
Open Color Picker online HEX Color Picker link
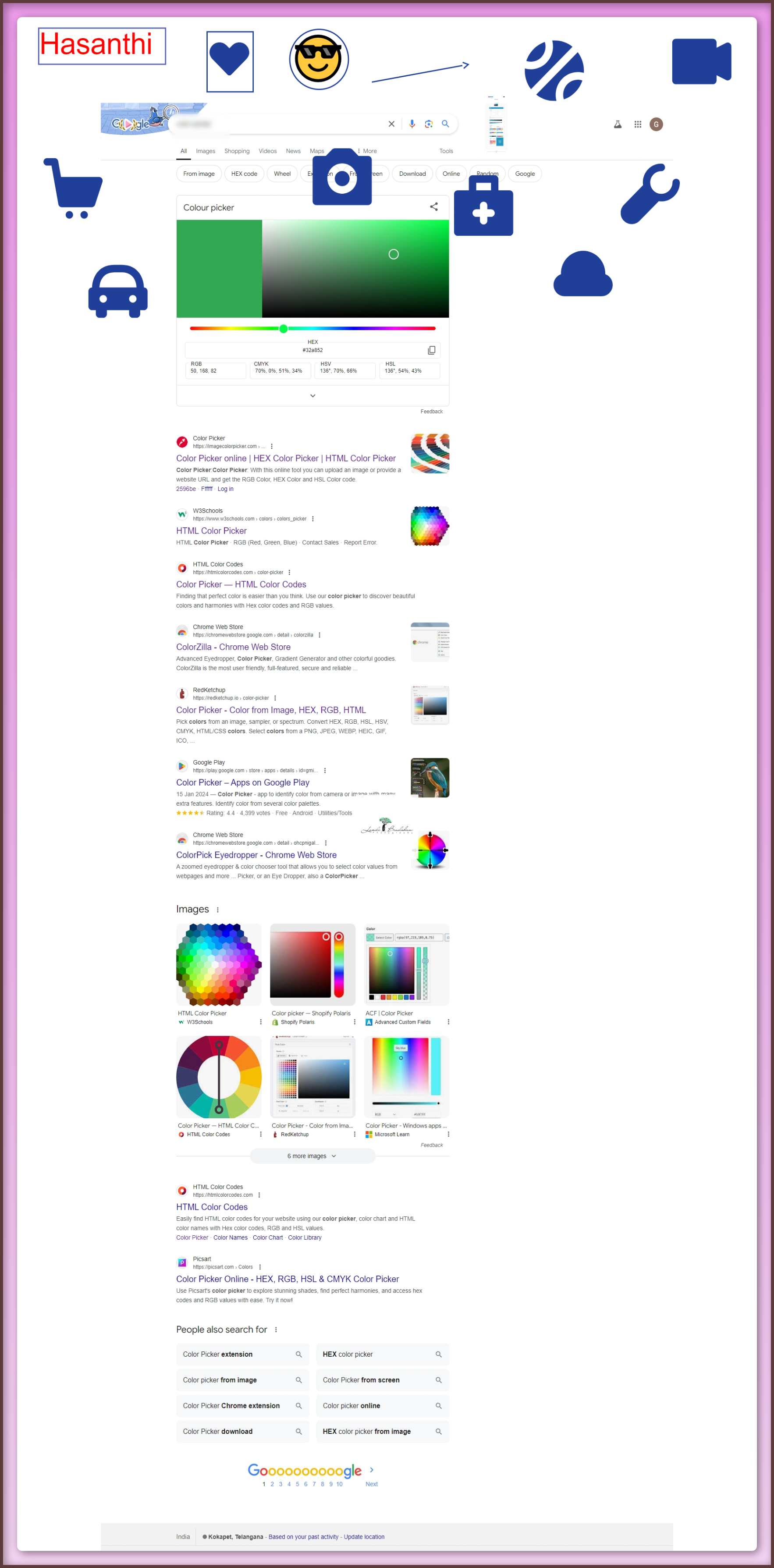click(286, 459)
